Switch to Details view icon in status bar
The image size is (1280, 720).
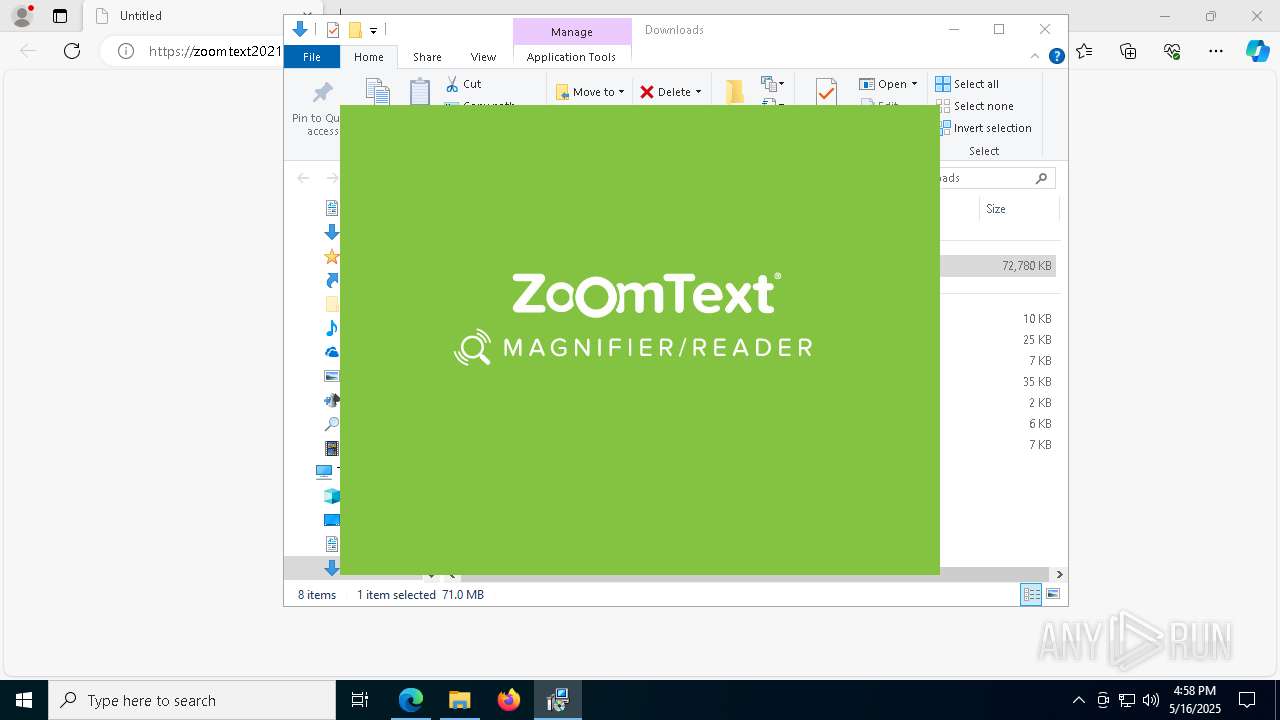[x=1031, y=595]
